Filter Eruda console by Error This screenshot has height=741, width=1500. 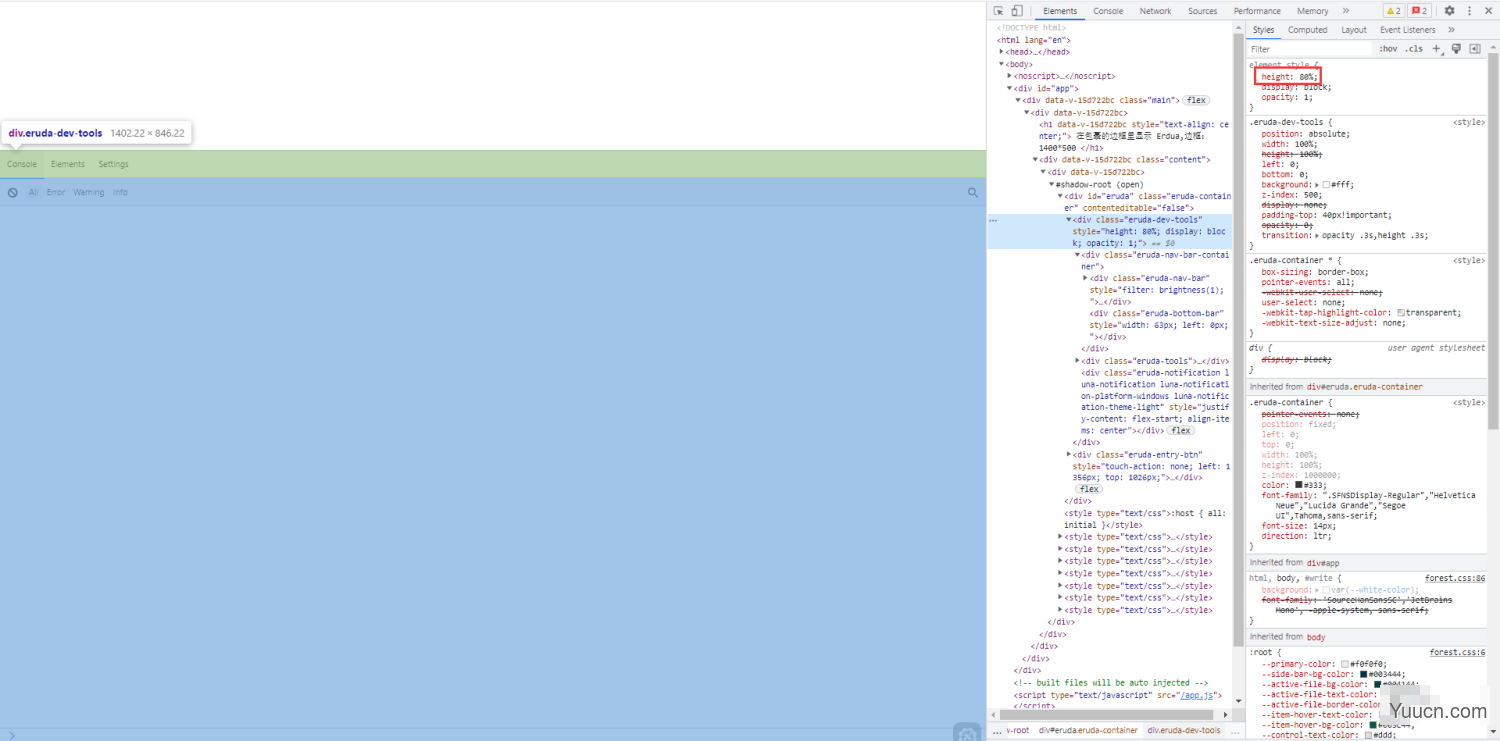click(56, 193)
